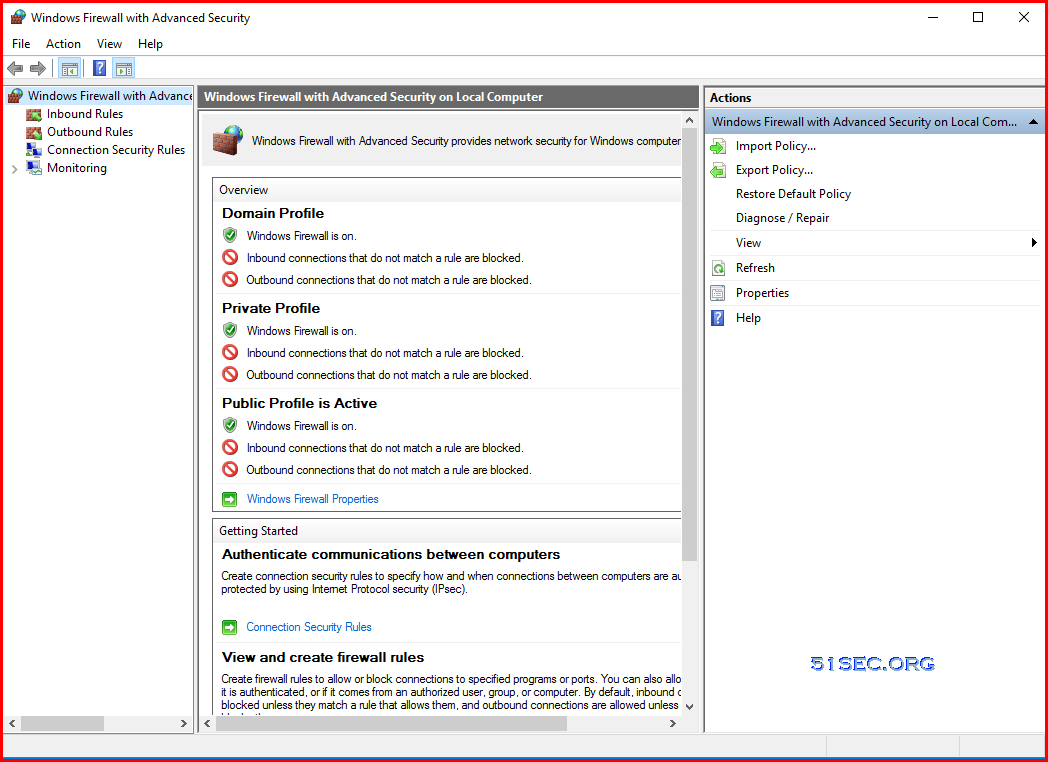The width and height of the screenshot is (1048, 762).
Task: Click 'View and create firewall rules' heading
Action: (x=323, y=657)
